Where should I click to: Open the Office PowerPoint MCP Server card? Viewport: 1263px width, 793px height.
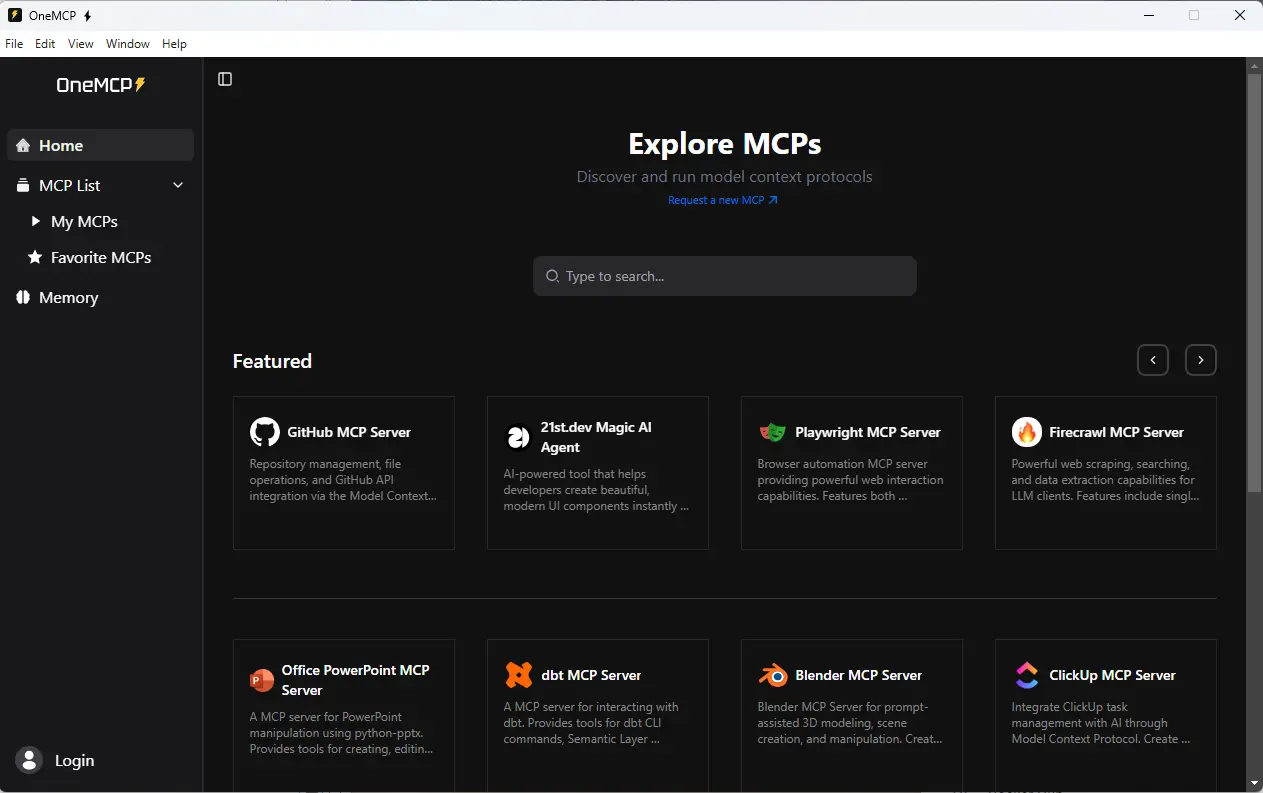344,716
